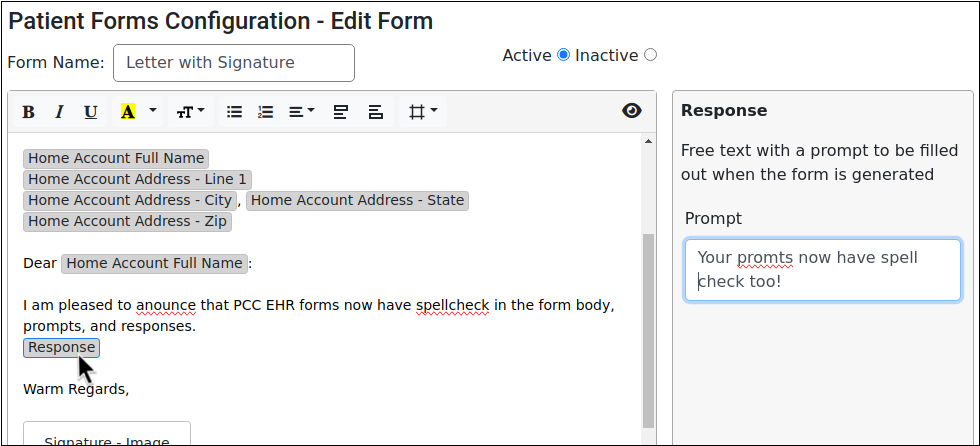Apply italic formatting
This screenshot has height=446, width=980.
tap(59, 112)
